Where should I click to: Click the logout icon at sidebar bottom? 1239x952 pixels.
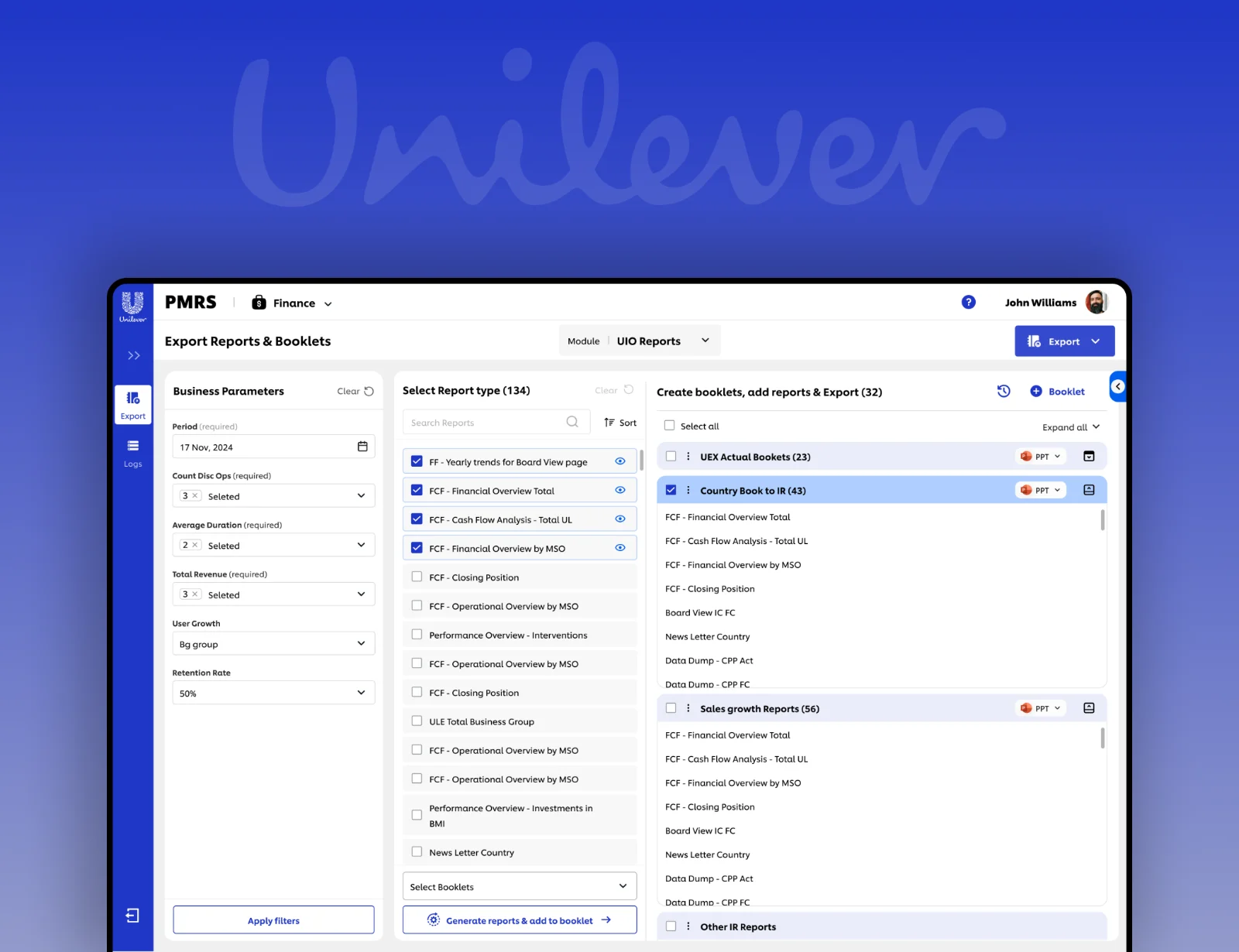pyautogui.click(x=132, y=916)
